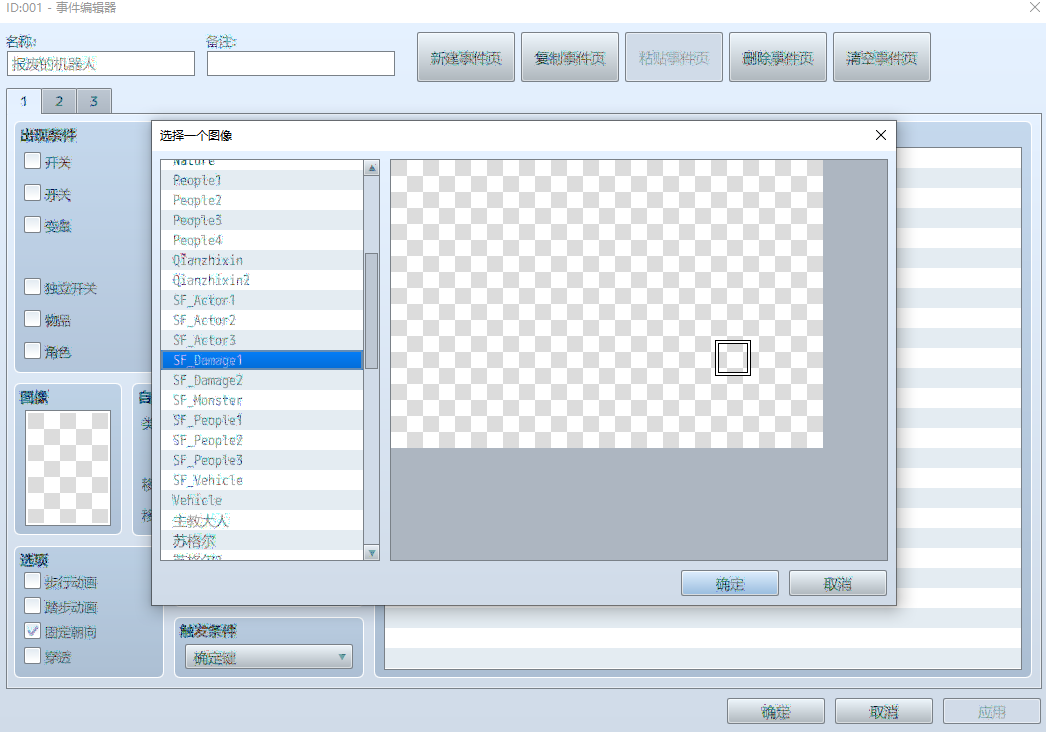
Task: Toggle the 穿透 checkbox
Action: tap(32, 656)
